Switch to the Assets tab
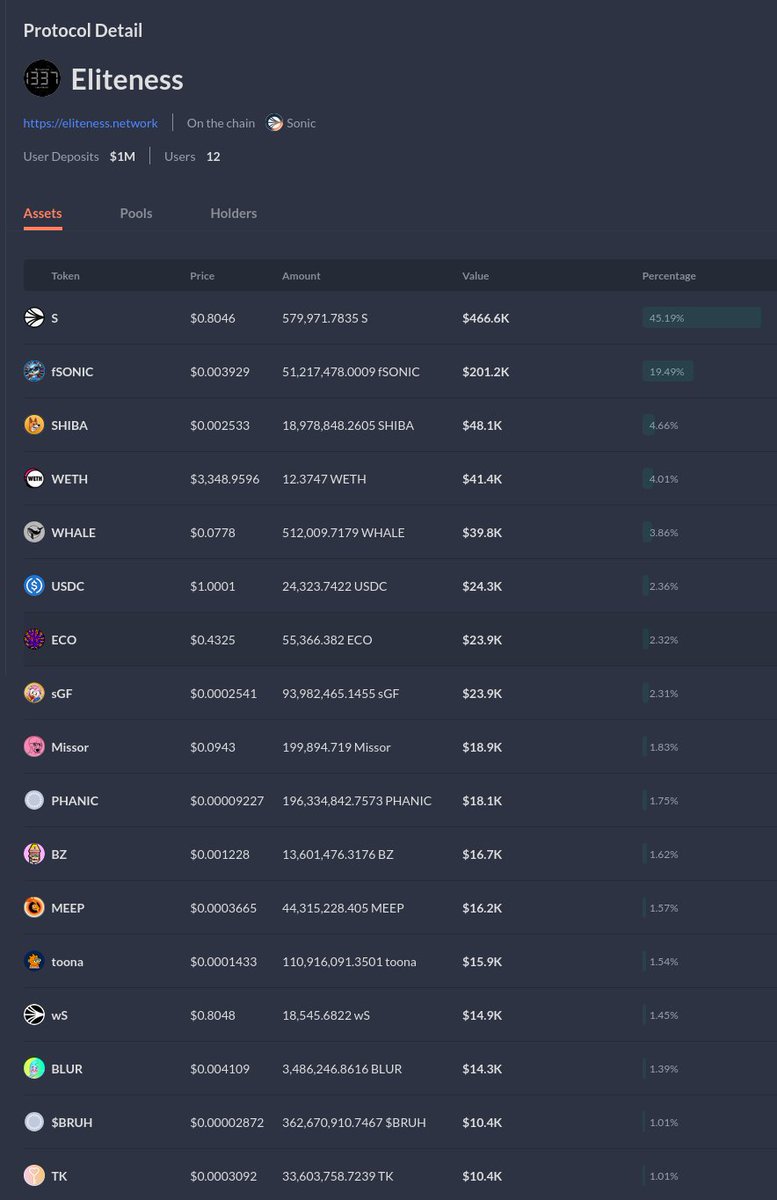The width and height of the screenshot is (777, 1200). point(43,213)
